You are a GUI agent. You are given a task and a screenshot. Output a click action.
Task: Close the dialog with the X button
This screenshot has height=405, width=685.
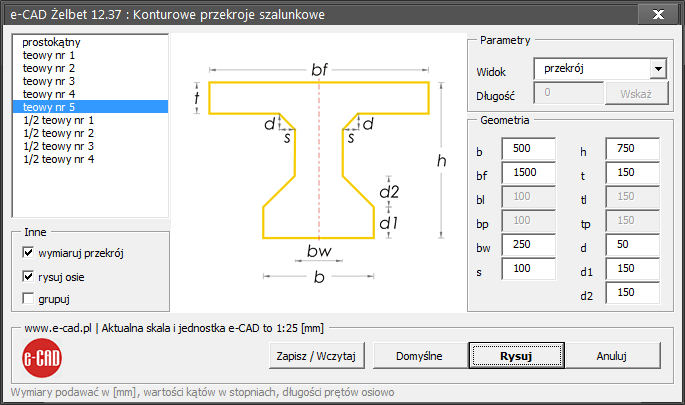tap(658, 14)
